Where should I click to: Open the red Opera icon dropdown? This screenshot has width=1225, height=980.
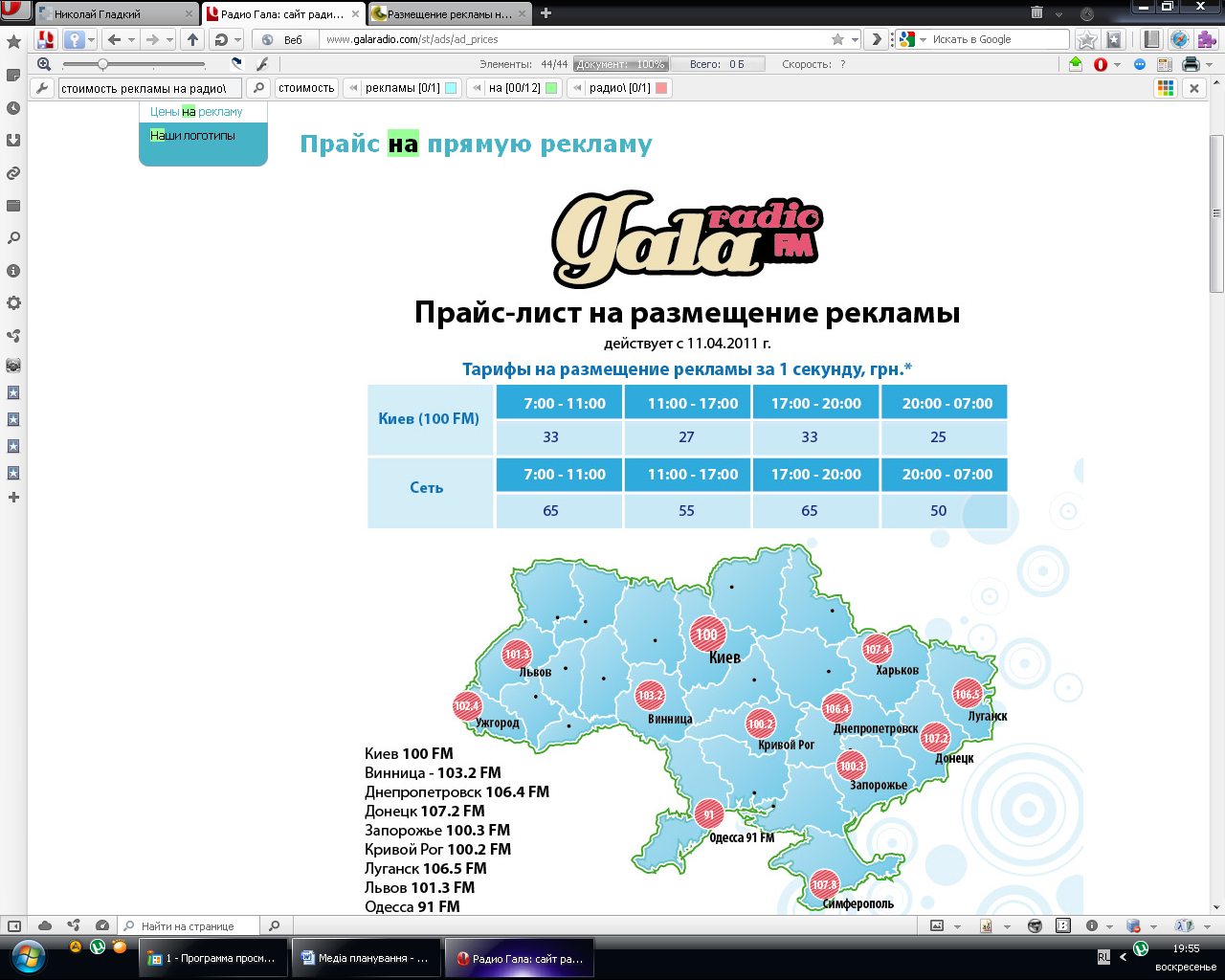(x=1117, y=65)
